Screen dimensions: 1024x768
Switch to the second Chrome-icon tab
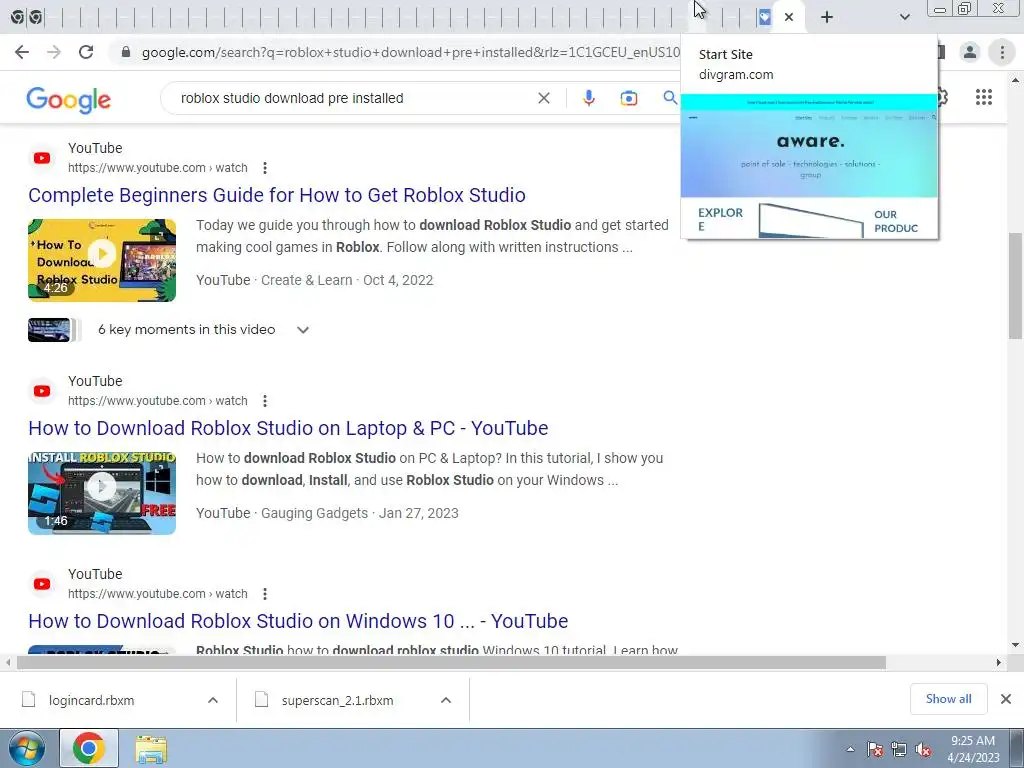pos(35,18)
